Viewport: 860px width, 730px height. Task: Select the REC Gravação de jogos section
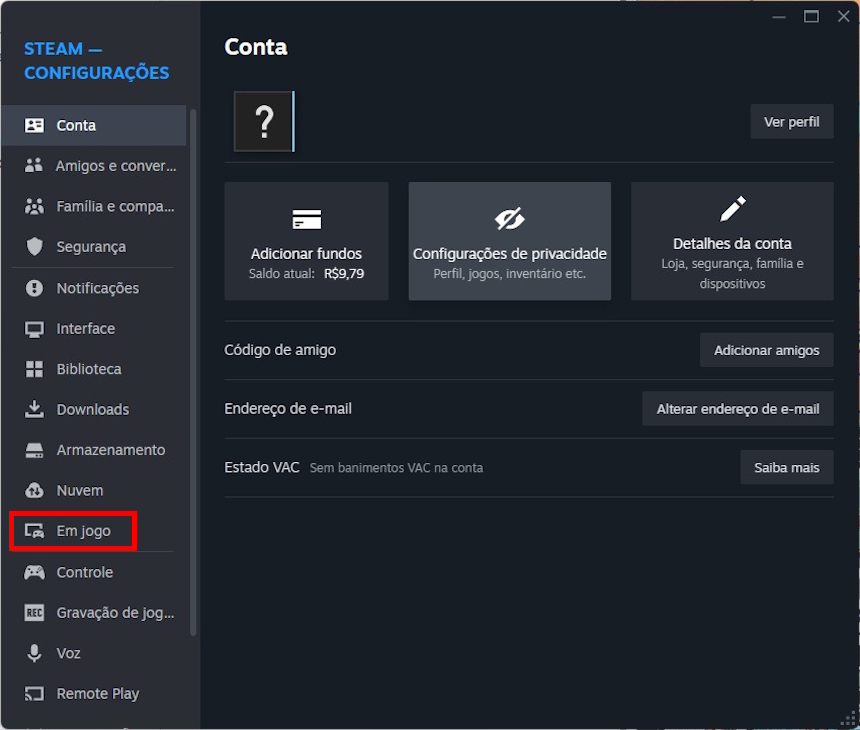pyautogui.click(x=95, y=612)
